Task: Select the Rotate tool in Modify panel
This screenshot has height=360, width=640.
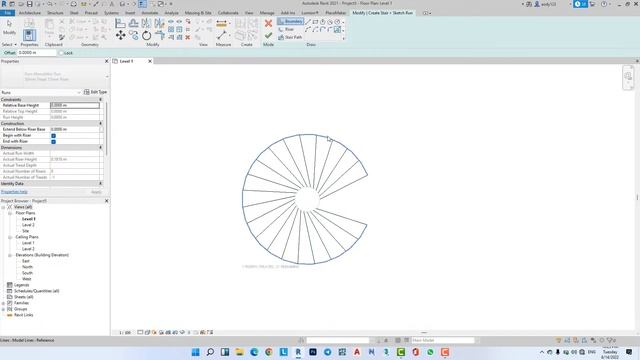Action: point(147,36)
